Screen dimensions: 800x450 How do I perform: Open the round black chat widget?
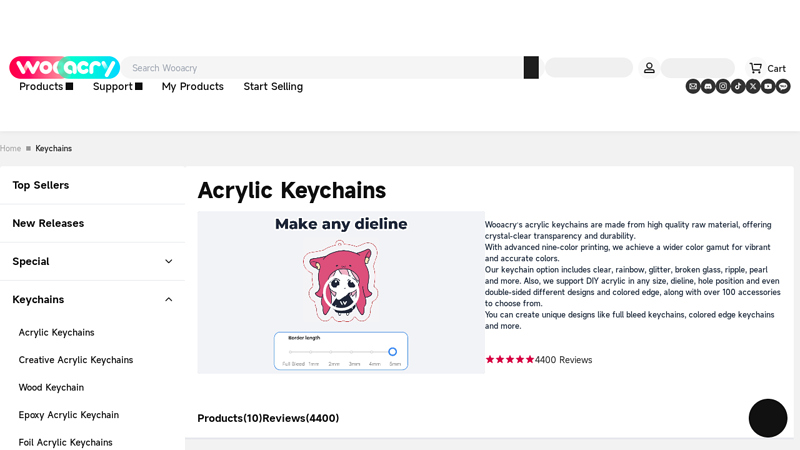[768, 418]
